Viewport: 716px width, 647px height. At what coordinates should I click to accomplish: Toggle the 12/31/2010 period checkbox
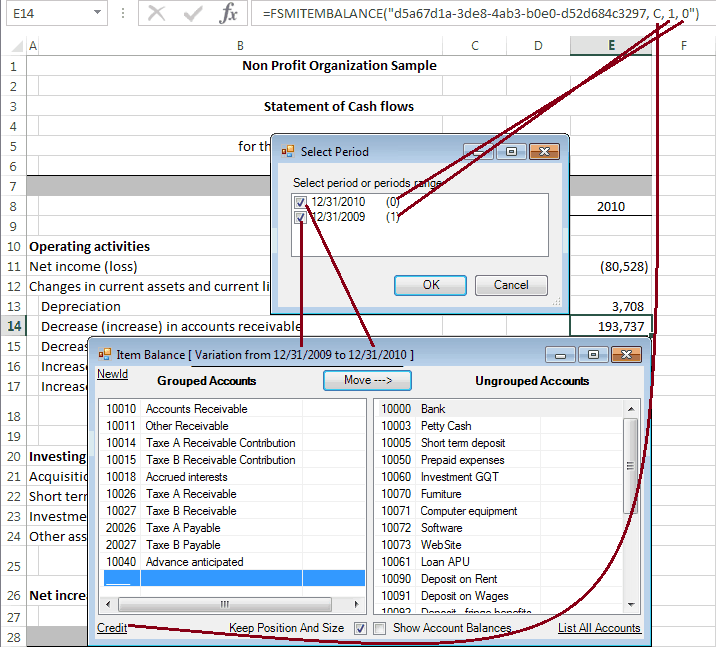(300, 202)
